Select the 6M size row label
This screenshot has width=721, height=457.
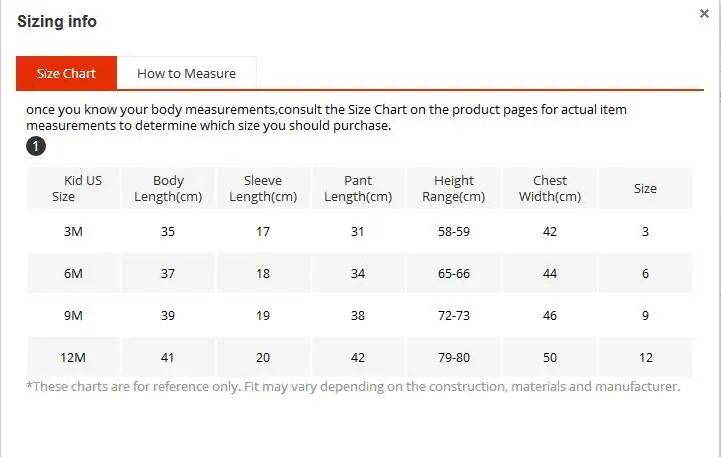pos(73,274)
